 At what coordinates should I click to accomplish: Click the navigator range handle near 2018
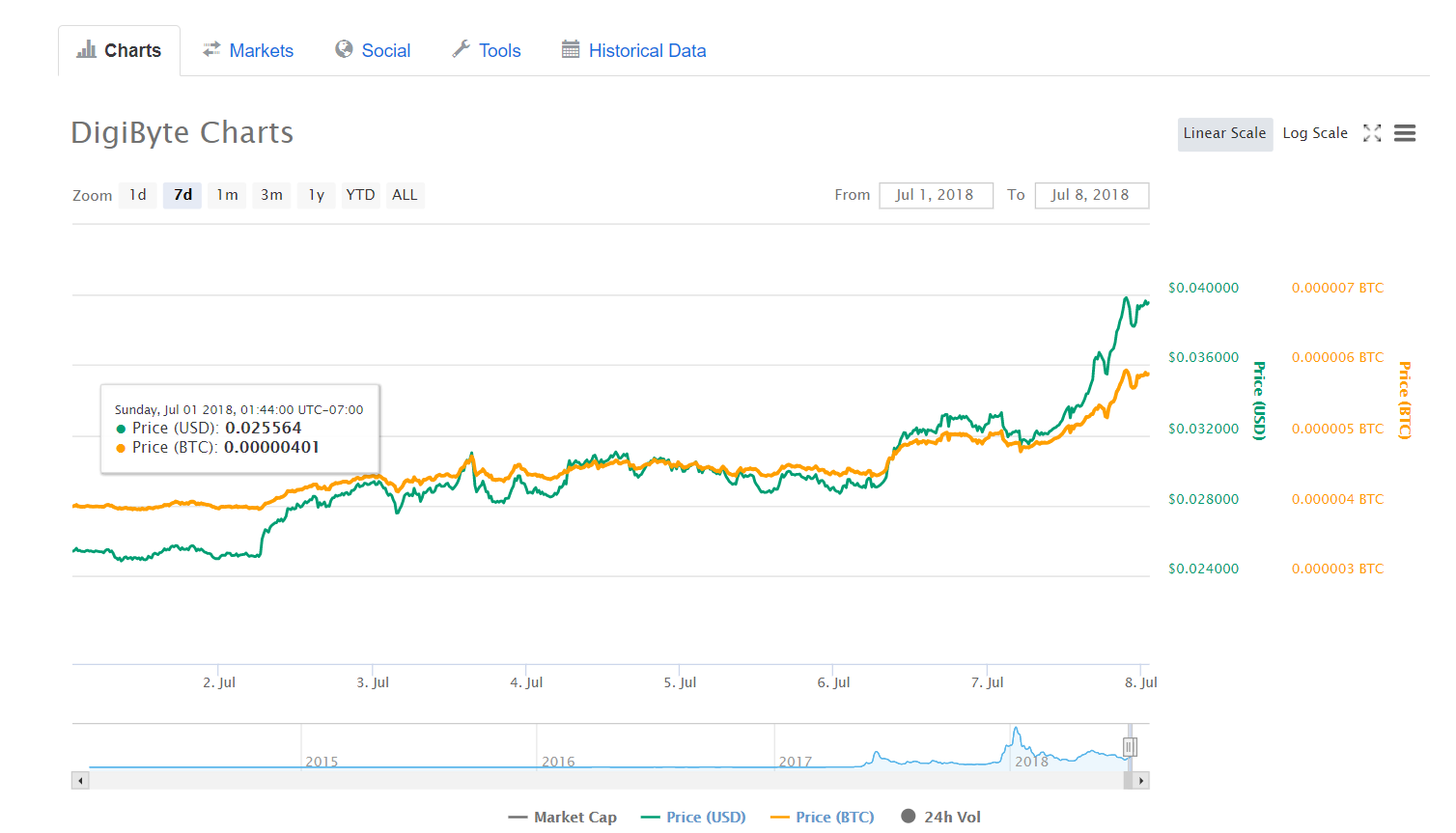(x=1130, y=746)
